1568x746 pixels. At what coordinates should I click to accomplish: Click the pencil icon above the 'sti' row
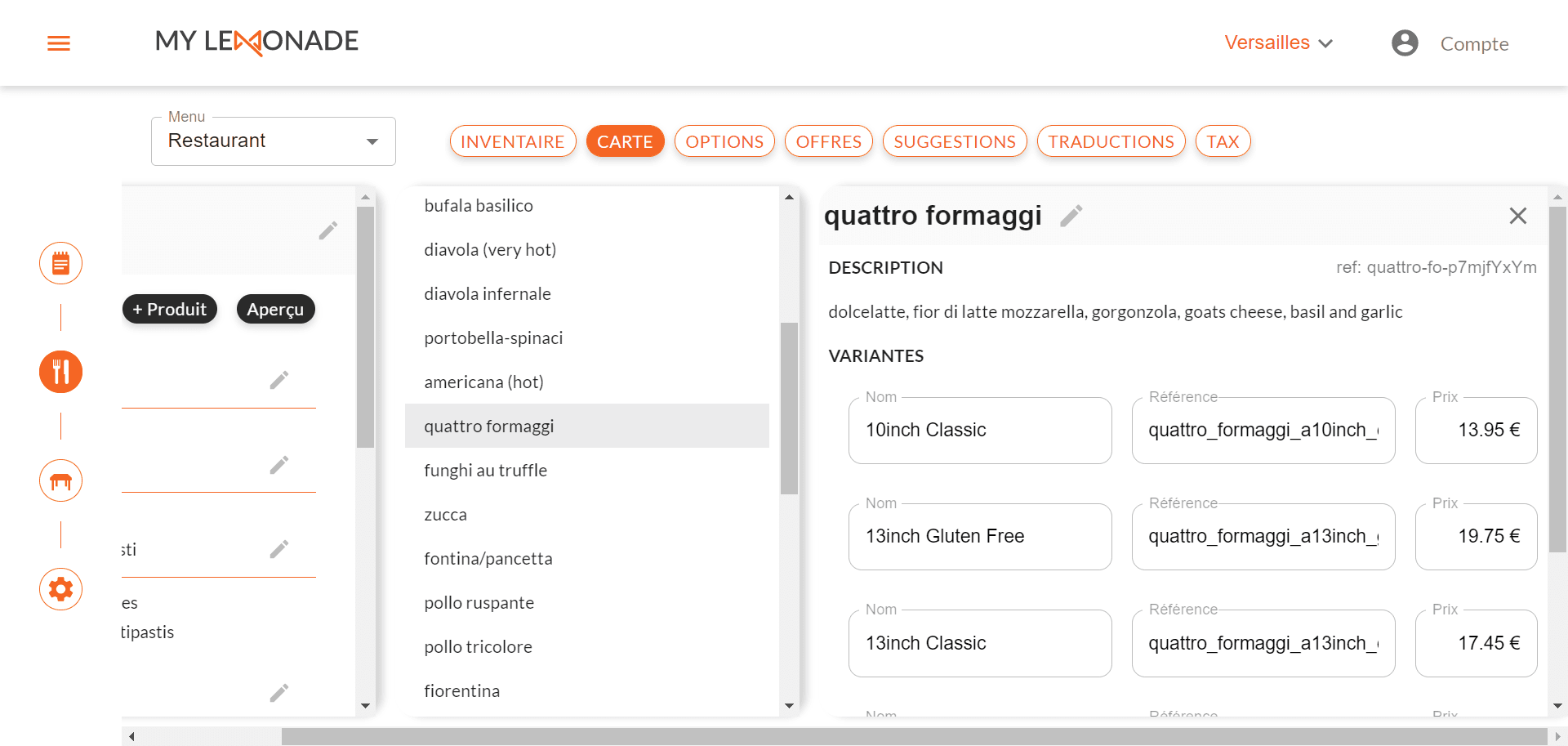[x=278, y=465]
